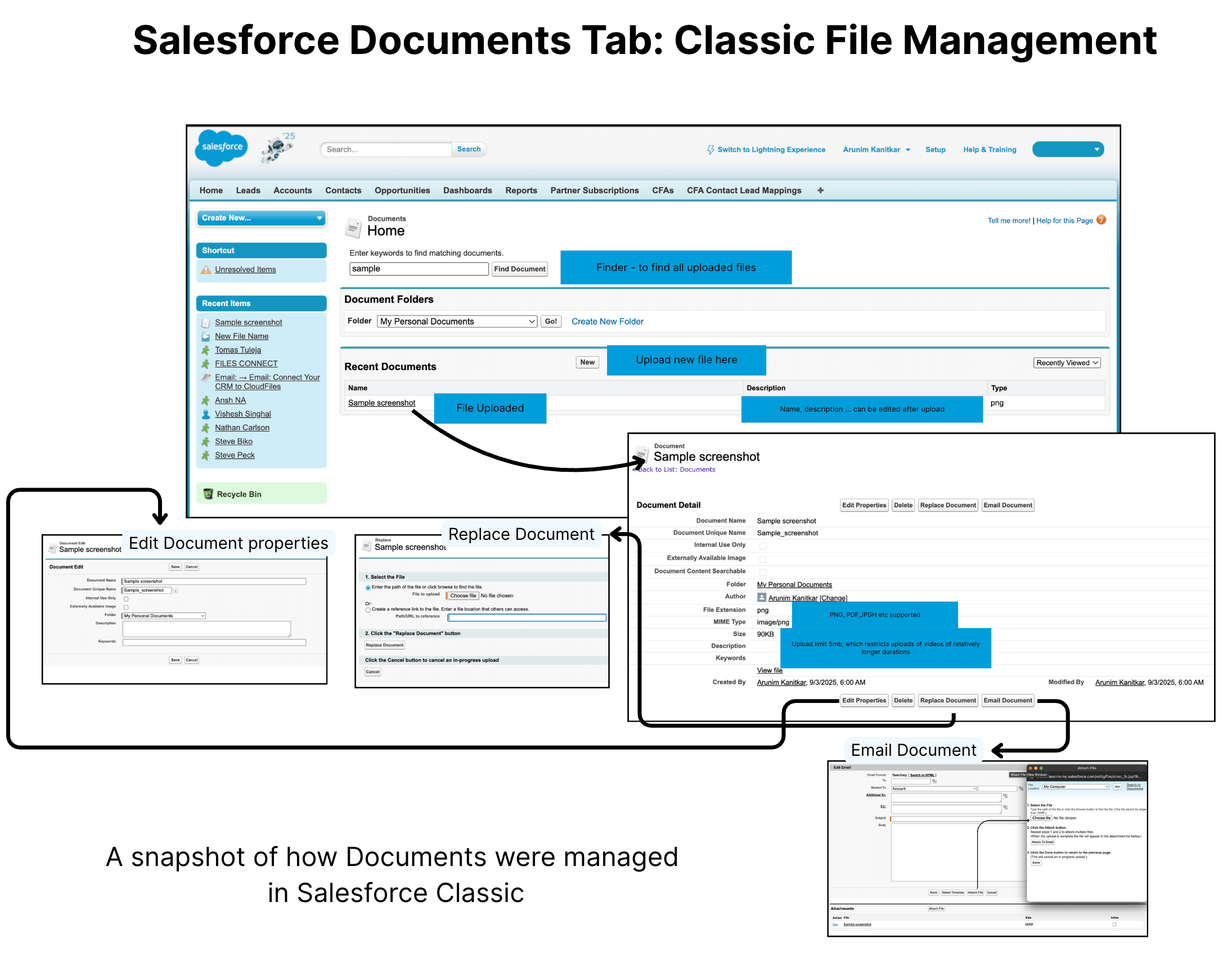Viewport: 1232px width, 956px height.
Task: Select the Create a reference link radio
Action: (x=368, y=610)
